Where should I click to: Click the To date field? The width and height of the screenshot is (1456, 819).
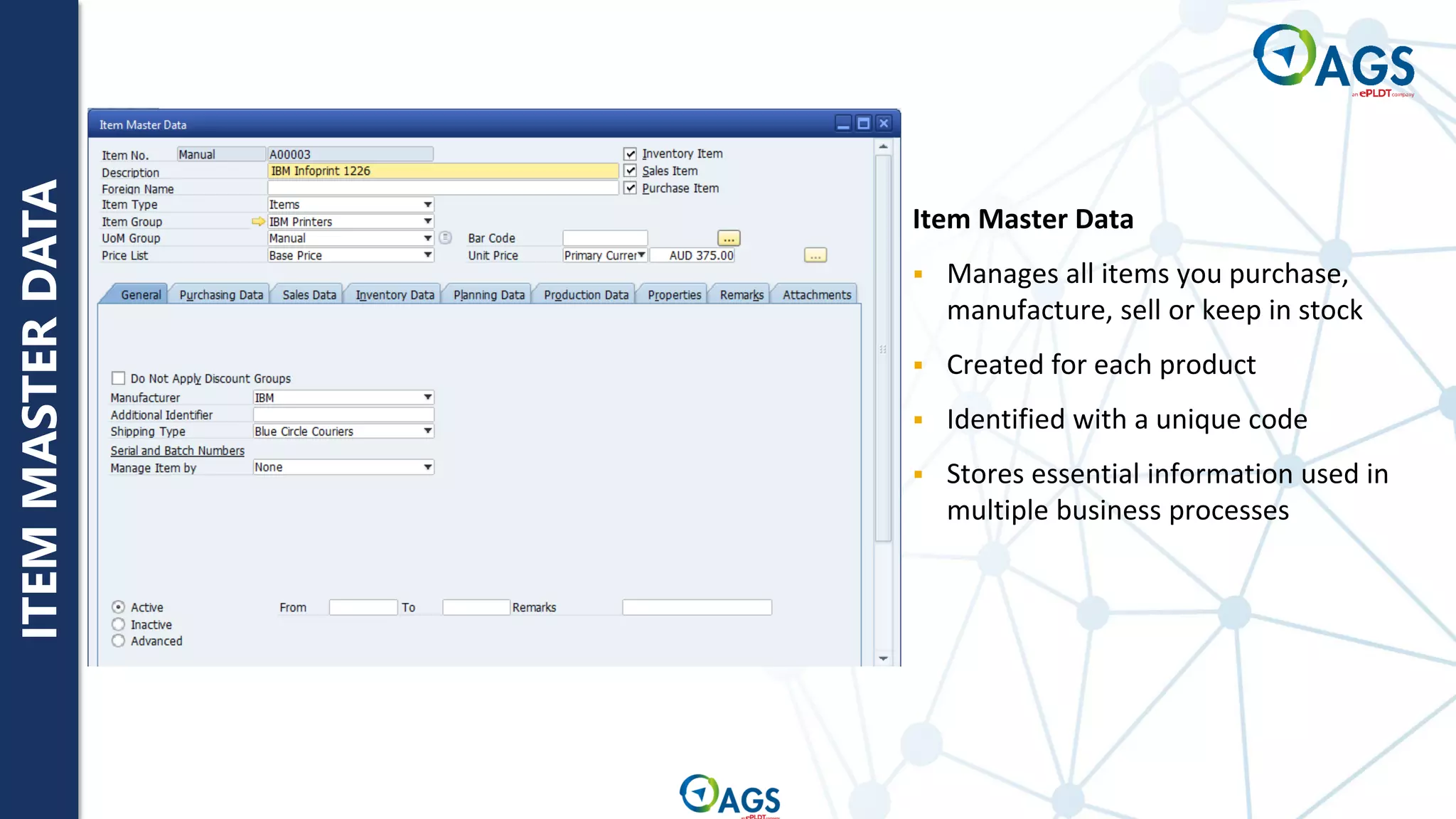pos(476,607)
